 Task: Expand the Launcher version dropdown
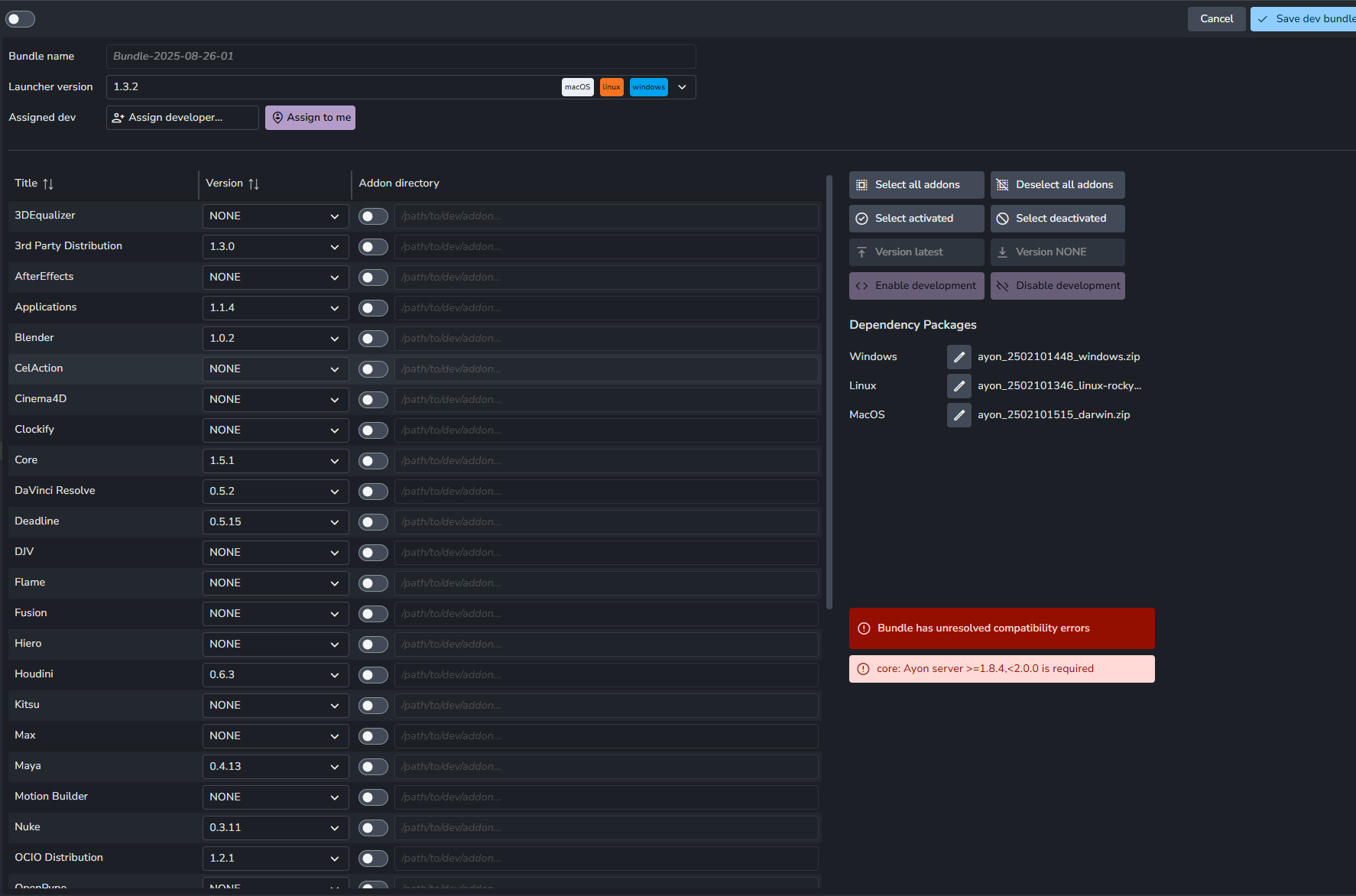[682, 87]
